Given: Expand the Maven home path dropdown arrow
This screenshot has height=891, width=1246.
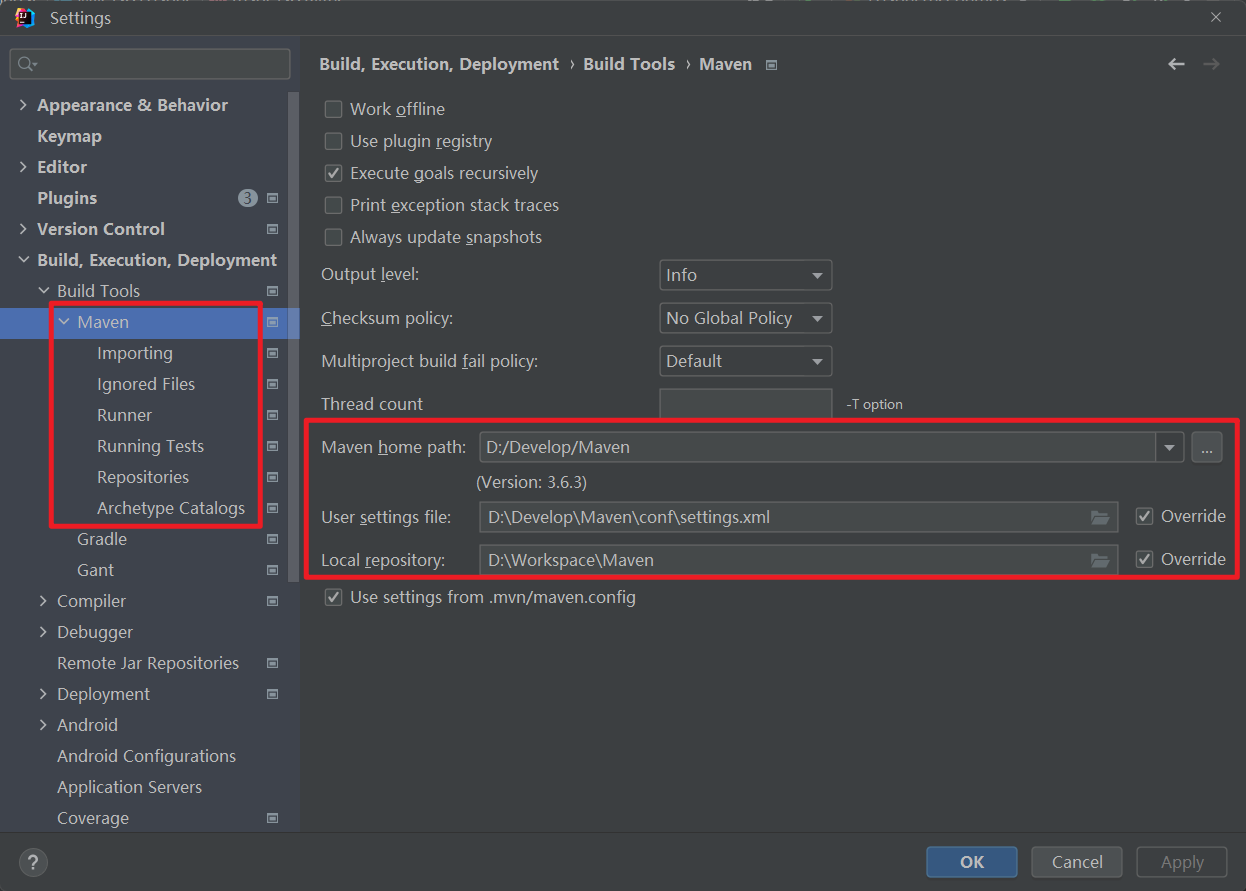Looking at the screenshot, I should [1170, 447].
